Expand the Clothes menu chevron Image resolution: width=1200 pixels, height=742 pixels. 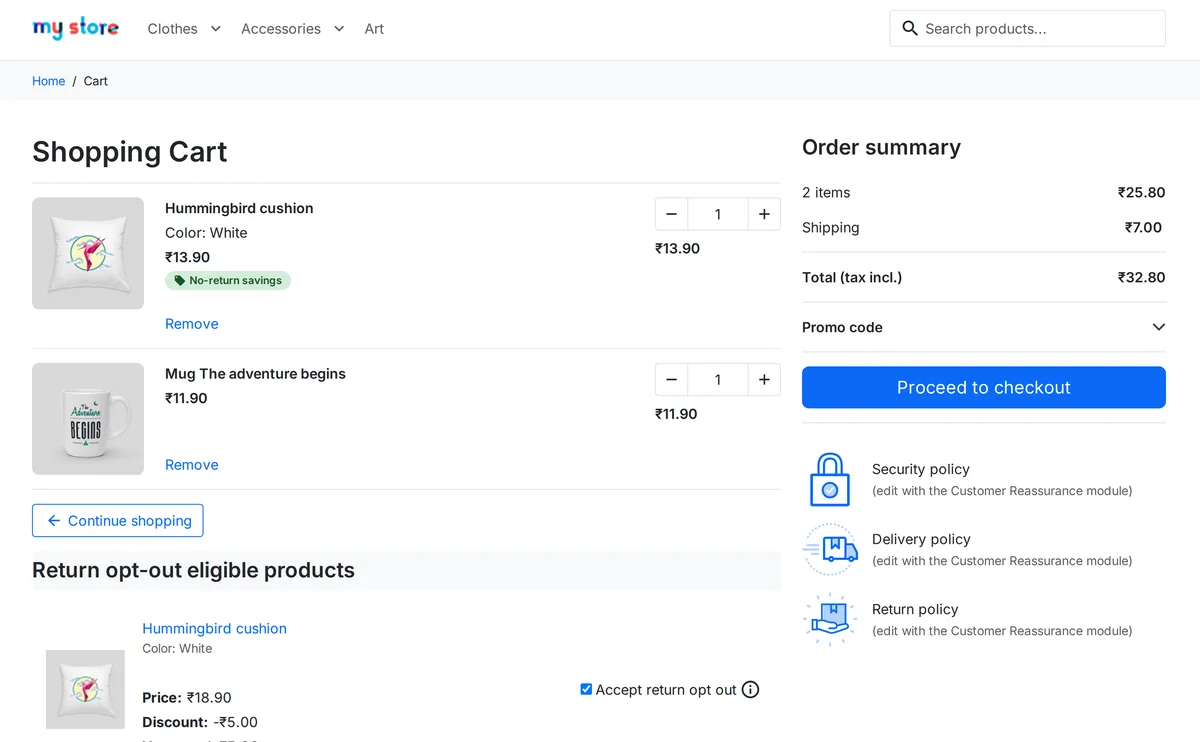point(215,29)
